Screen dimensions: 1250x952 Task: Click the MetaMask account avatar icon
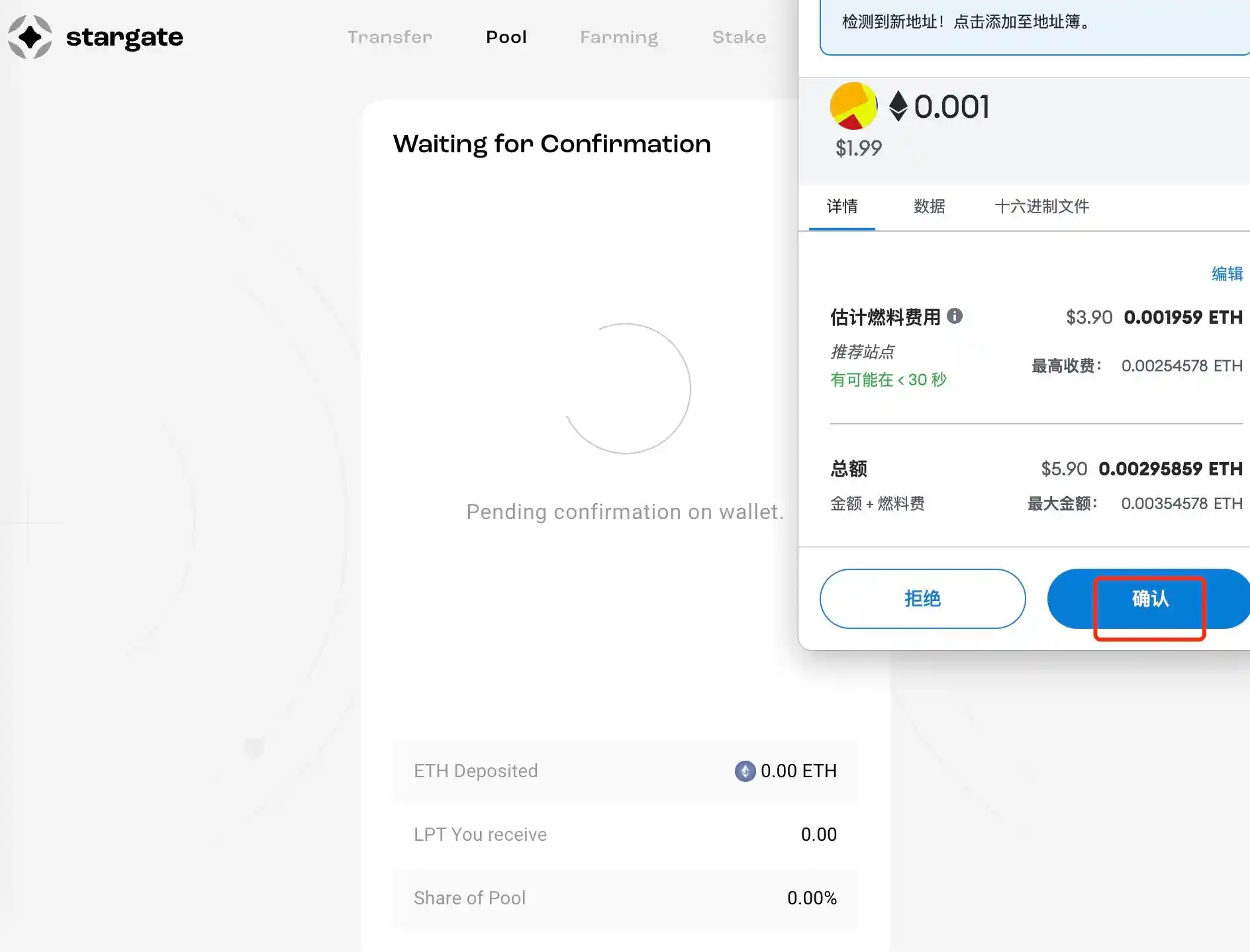(x=853, y=106)
